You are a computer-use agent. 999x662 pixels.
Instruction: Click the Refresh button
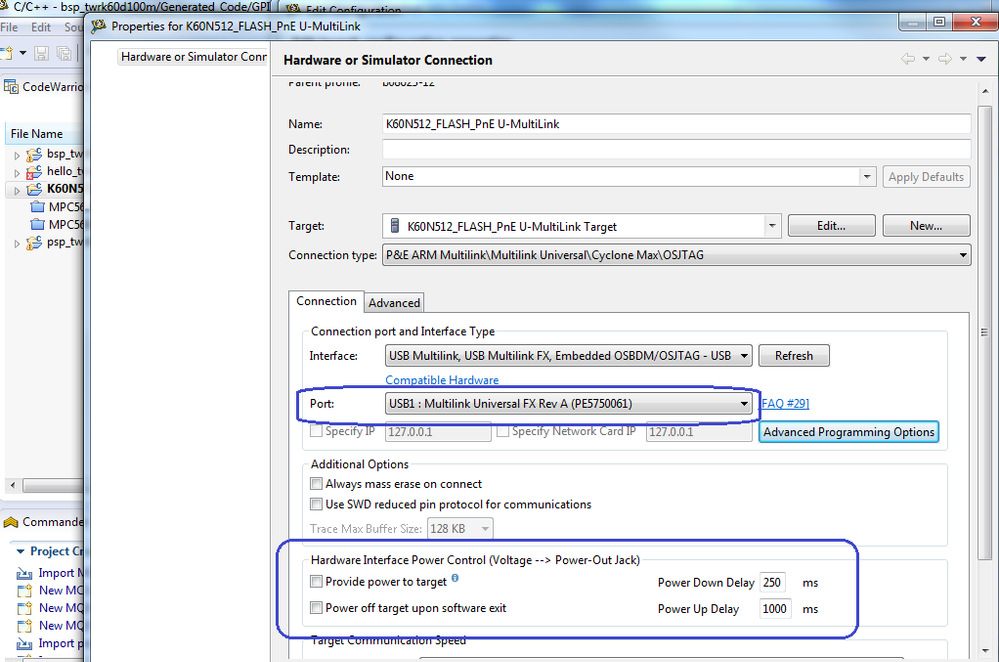tap(794, 356)
